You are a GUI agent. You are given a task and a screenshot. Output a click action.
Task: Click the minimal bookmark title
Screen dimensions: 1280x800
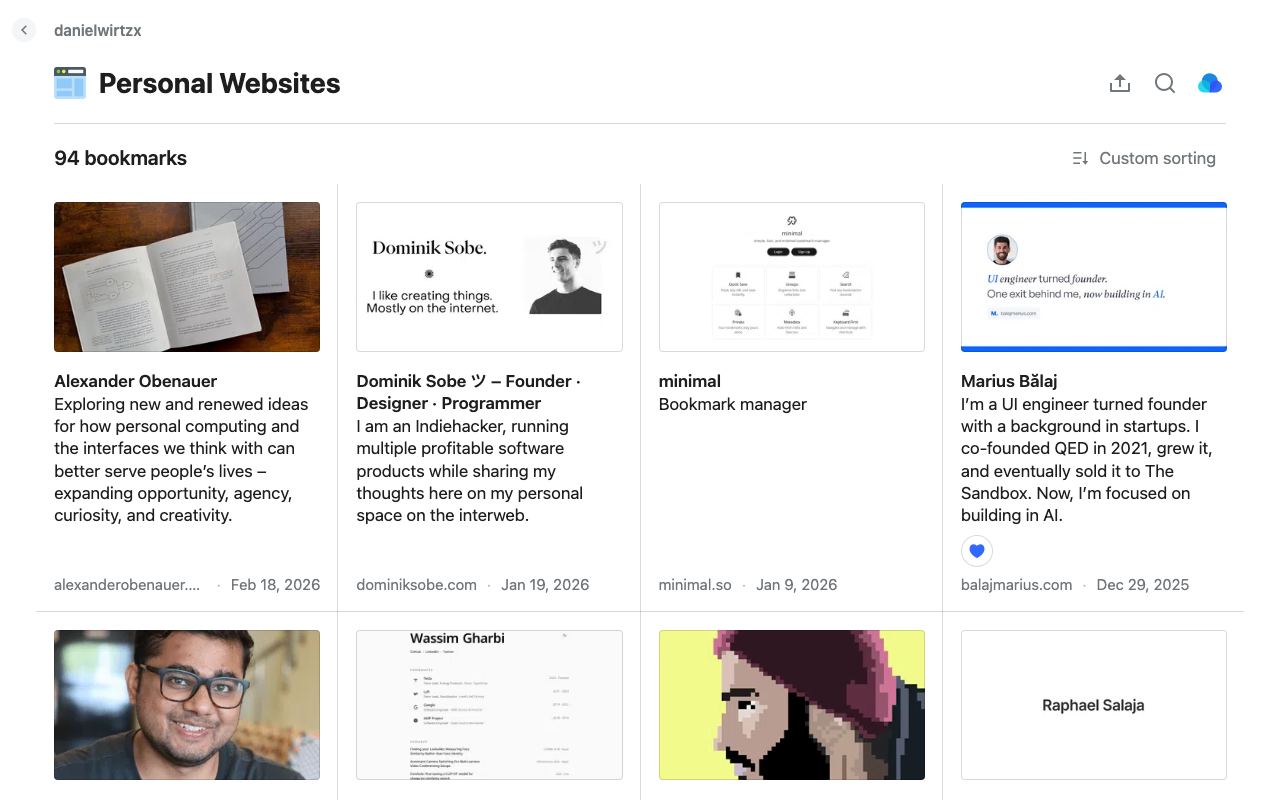coord(690,381)
